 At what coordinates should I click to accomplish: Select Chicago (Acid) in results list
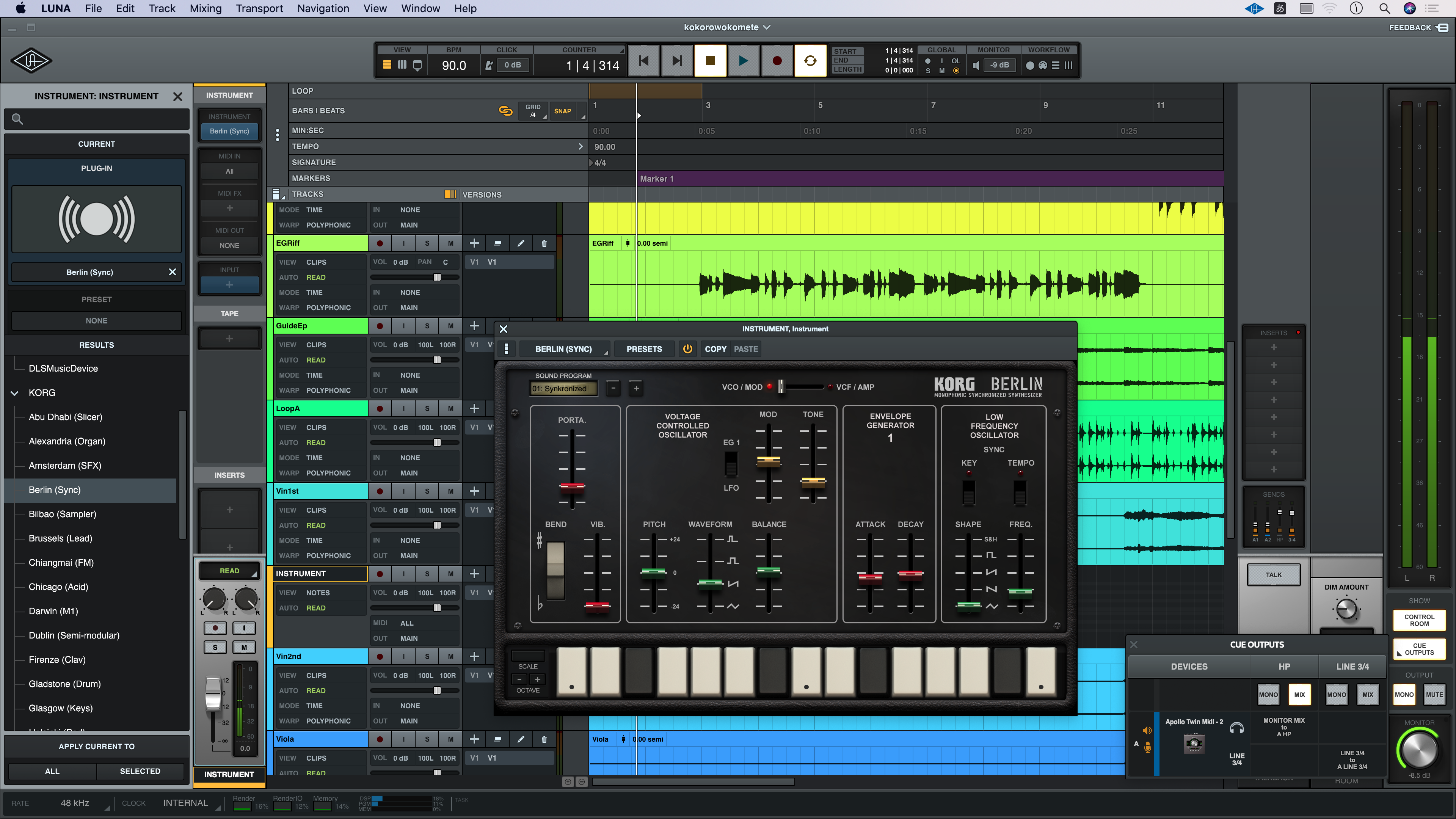[58, 587]
